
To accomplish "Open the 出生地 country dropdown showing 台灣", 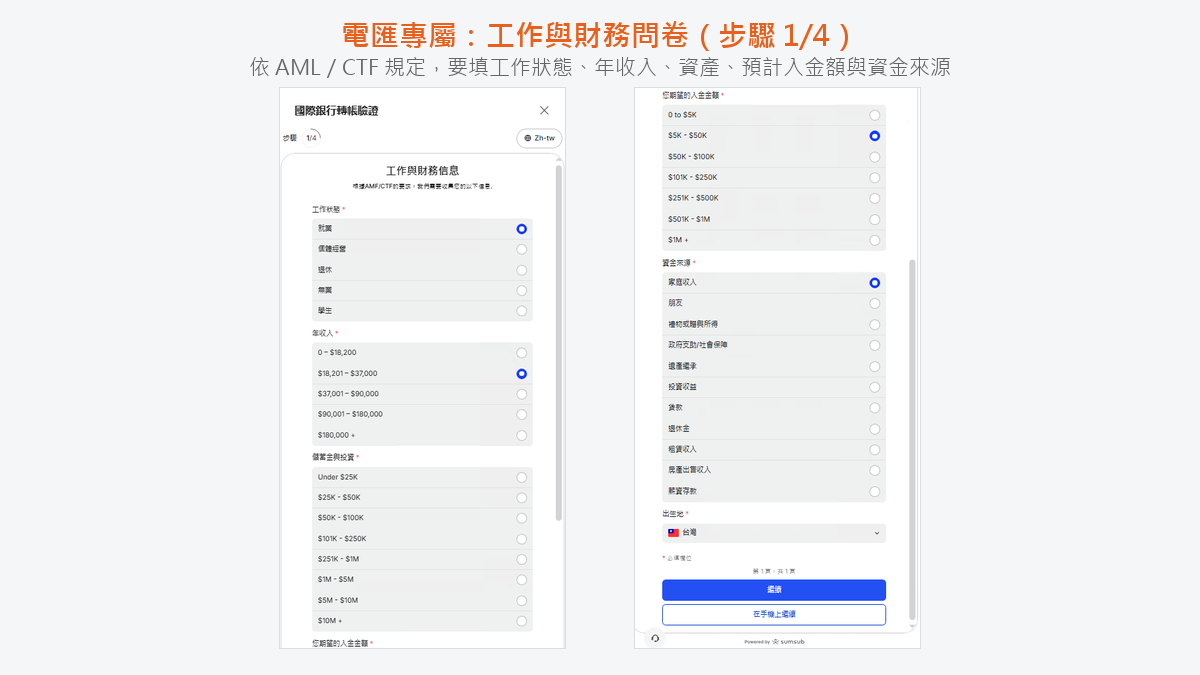I will [x=774, y=533].
